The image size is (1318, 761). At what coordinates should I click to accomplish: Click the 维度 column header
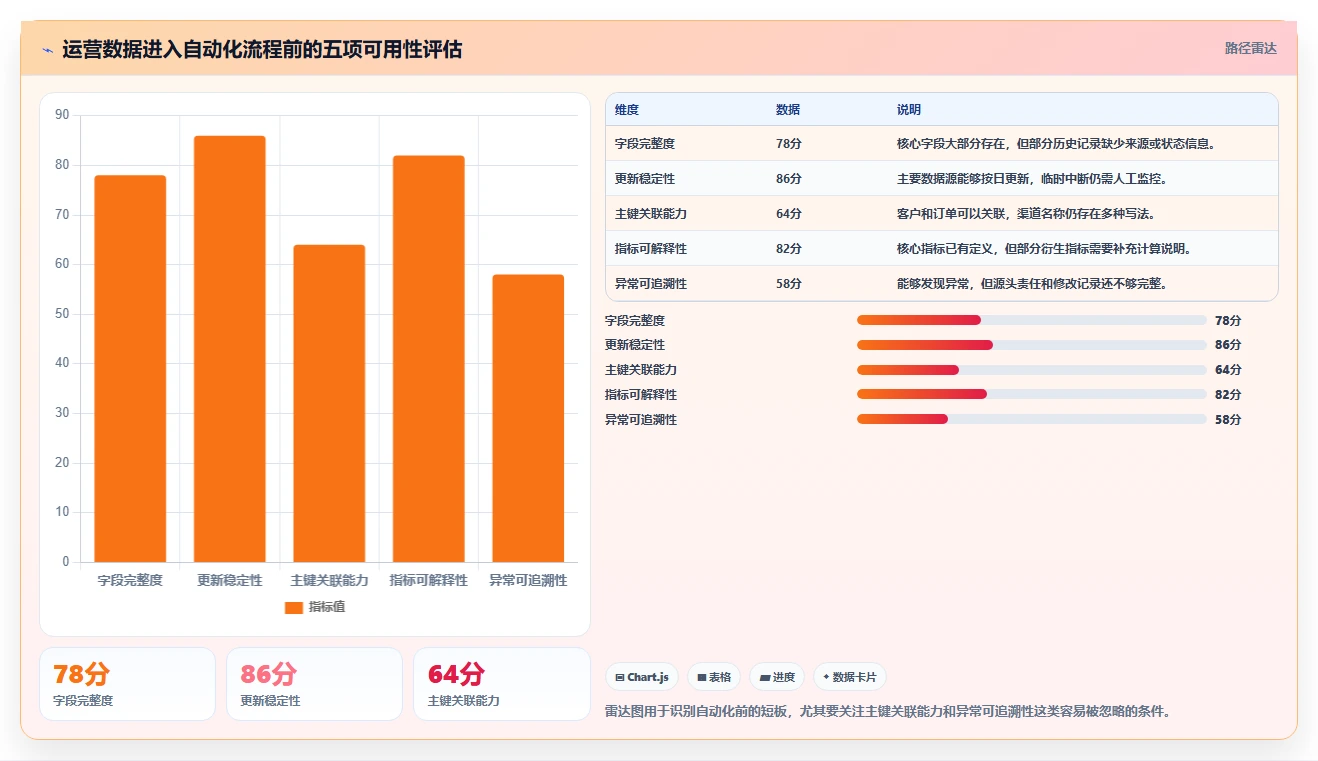tap(627, 110)
